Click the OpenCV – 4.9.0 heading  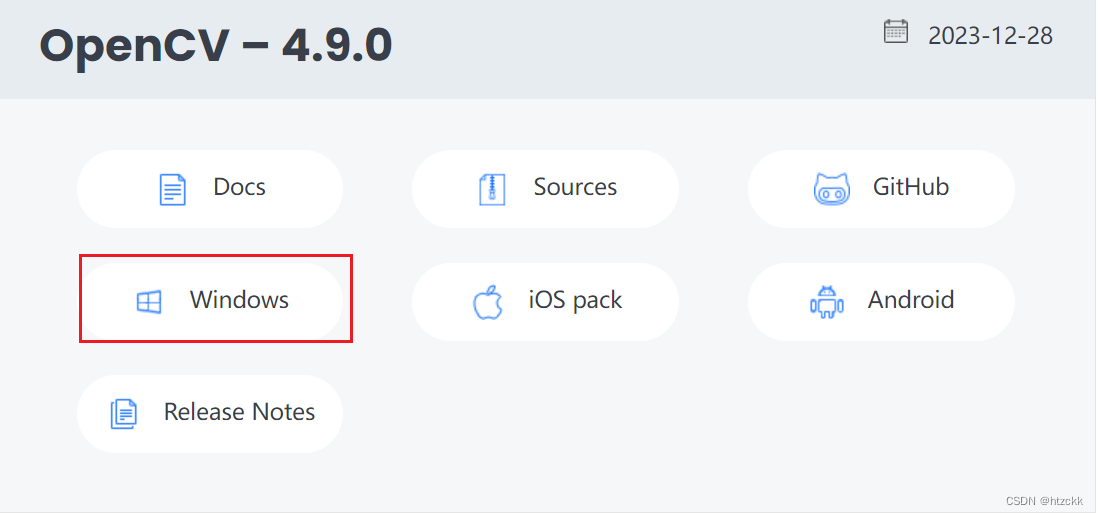coord(216,46)
